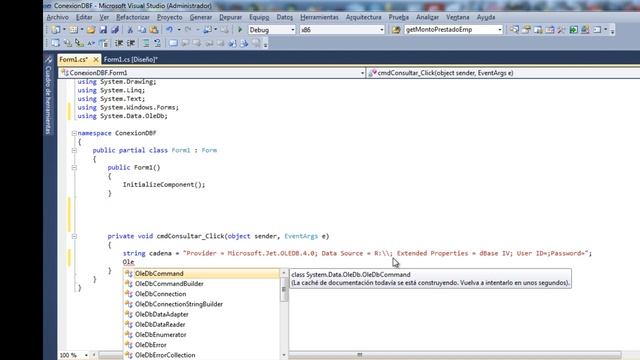640x360 pixels.
Task: Open the Arquitectura menu
Action: tap(363, 17)
